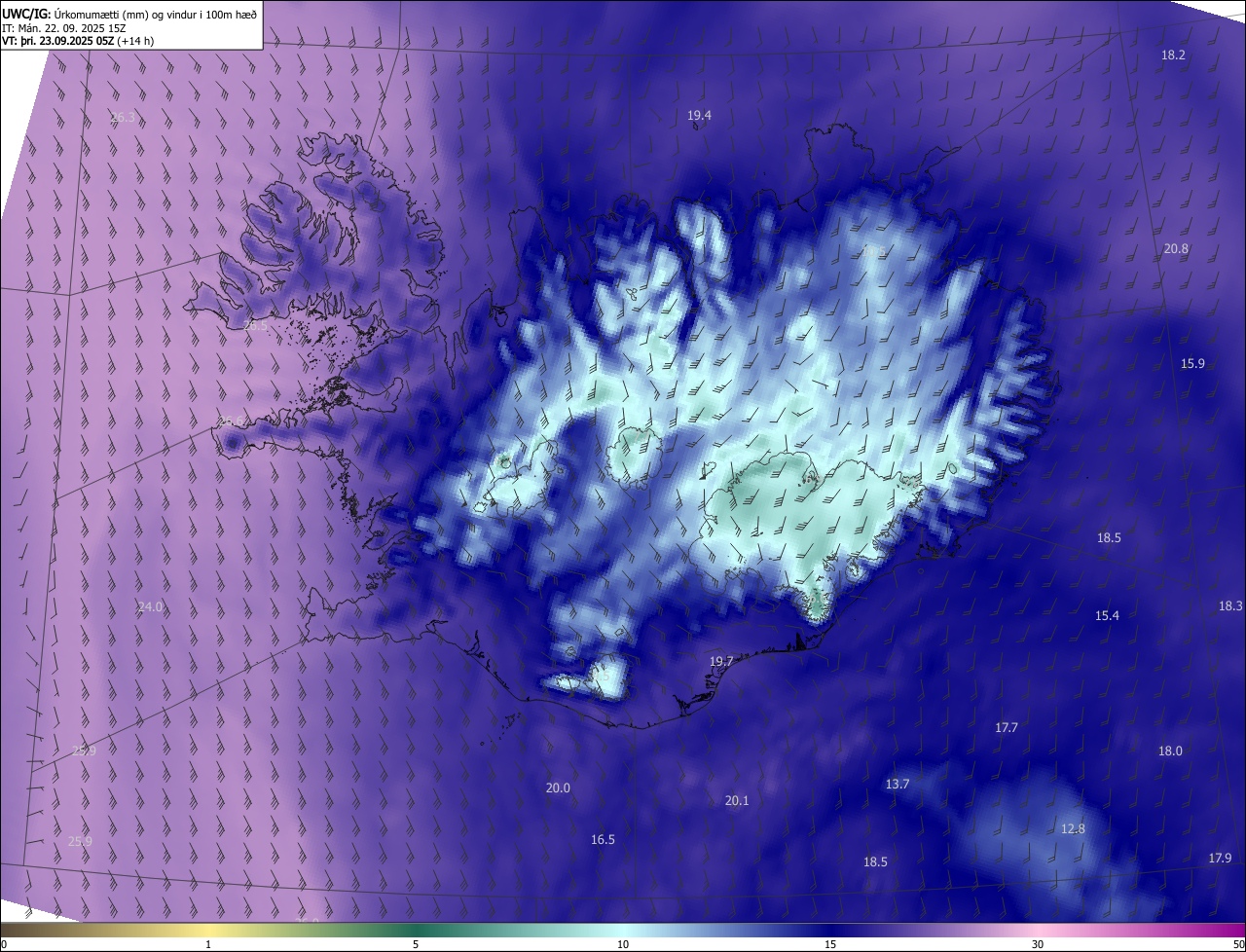Screen dimensions: 1246x952
Task: Click the 15.9 value on the map
Action: pos(1192,363)
